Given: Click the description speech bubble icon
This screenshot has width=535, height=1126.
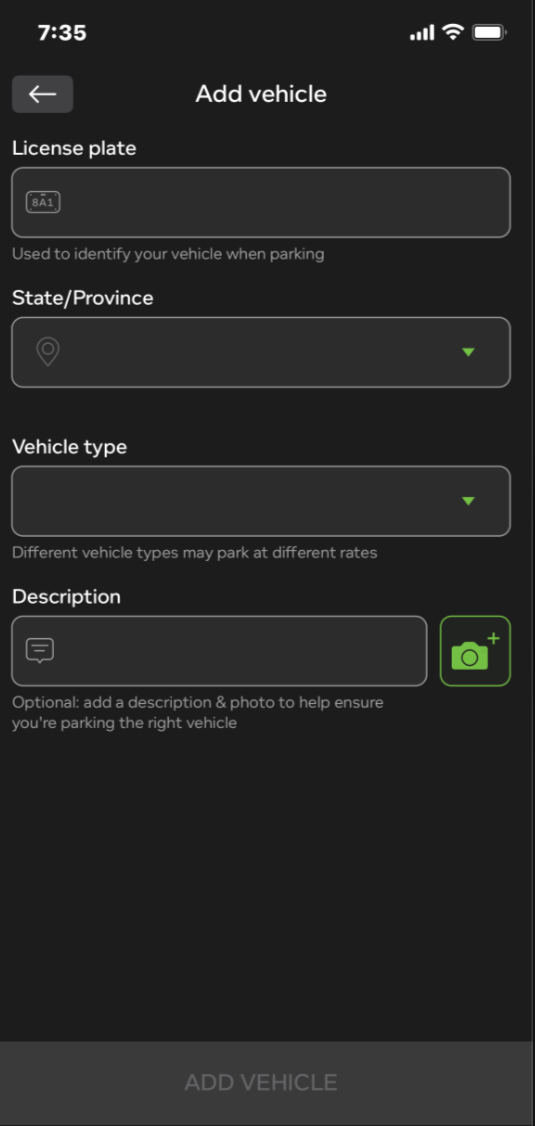Looking at the screenshot, I should pyautogui.click(x=40, y=651).
